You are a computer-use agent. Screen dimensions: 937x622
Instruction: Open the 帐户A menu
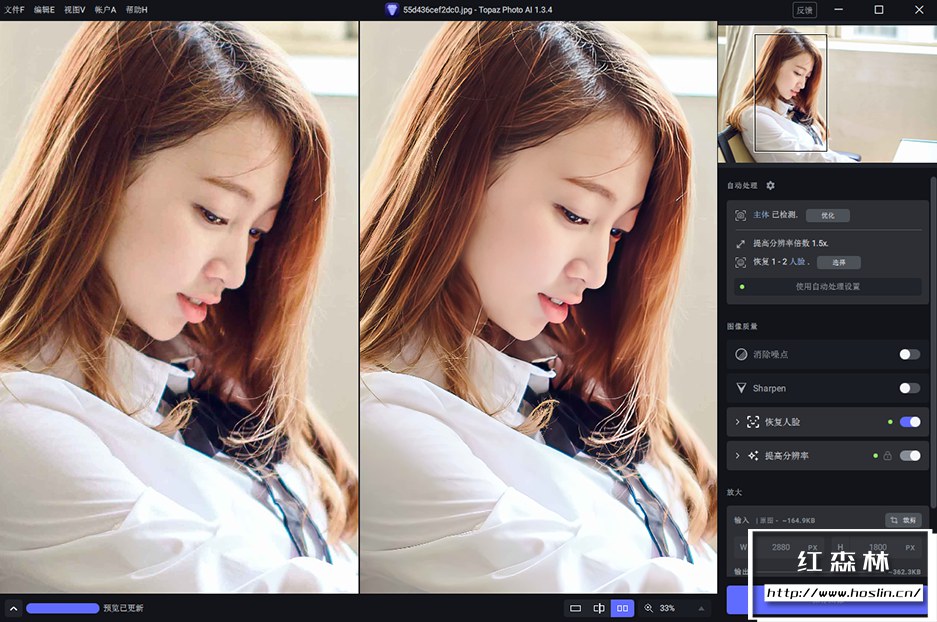click(x=105, y=10)
